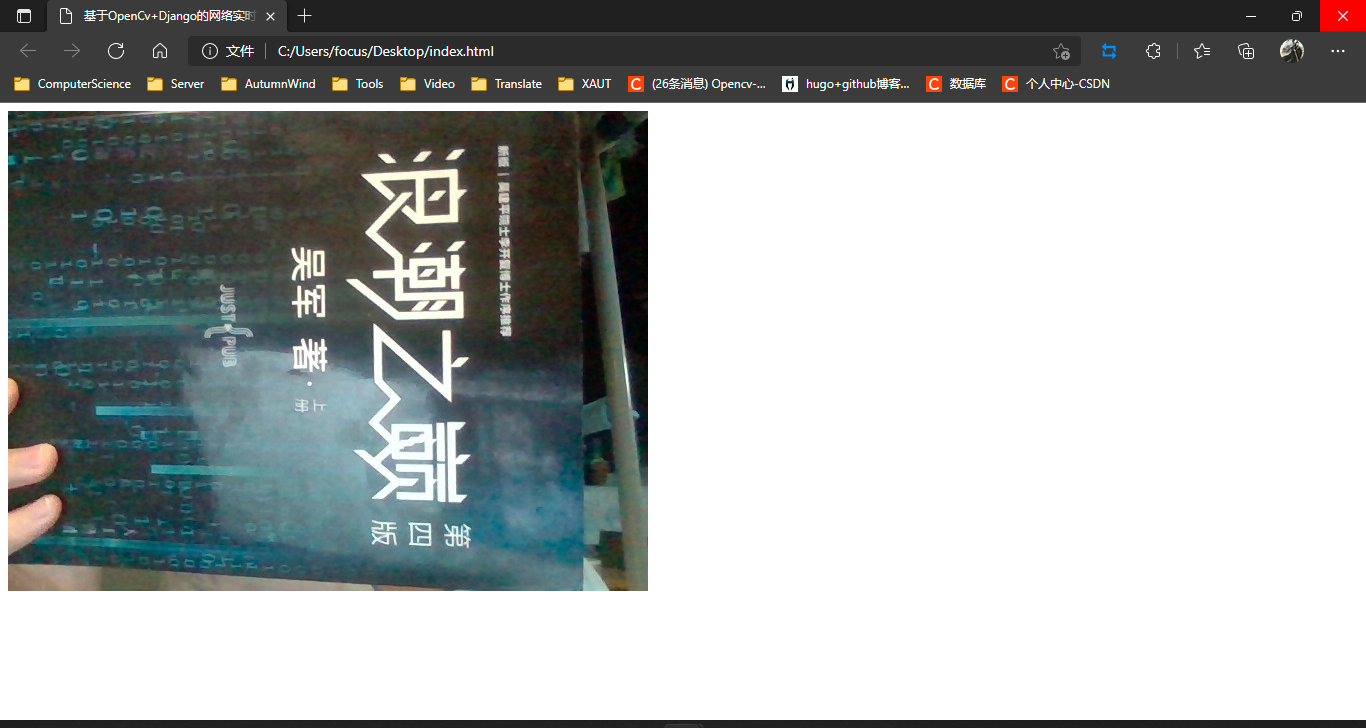Viewport: 1366px width, 728px height.
Task: Open the 个人中心-CSDN bookmark
Action: 1056,84
